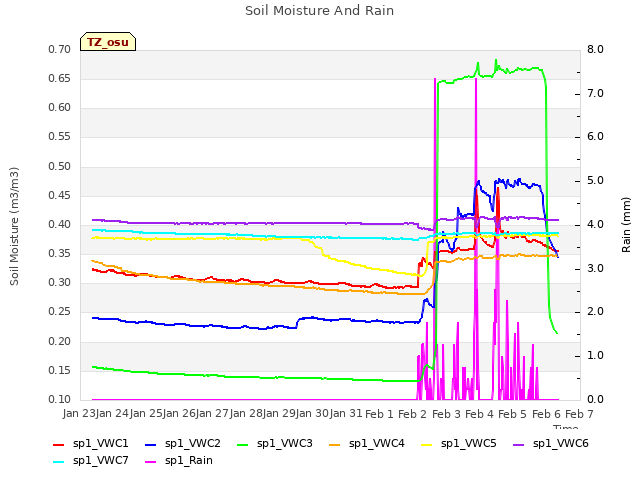Click the 0.0 rain axis value

pyautogui.click(x=595, y=399)
